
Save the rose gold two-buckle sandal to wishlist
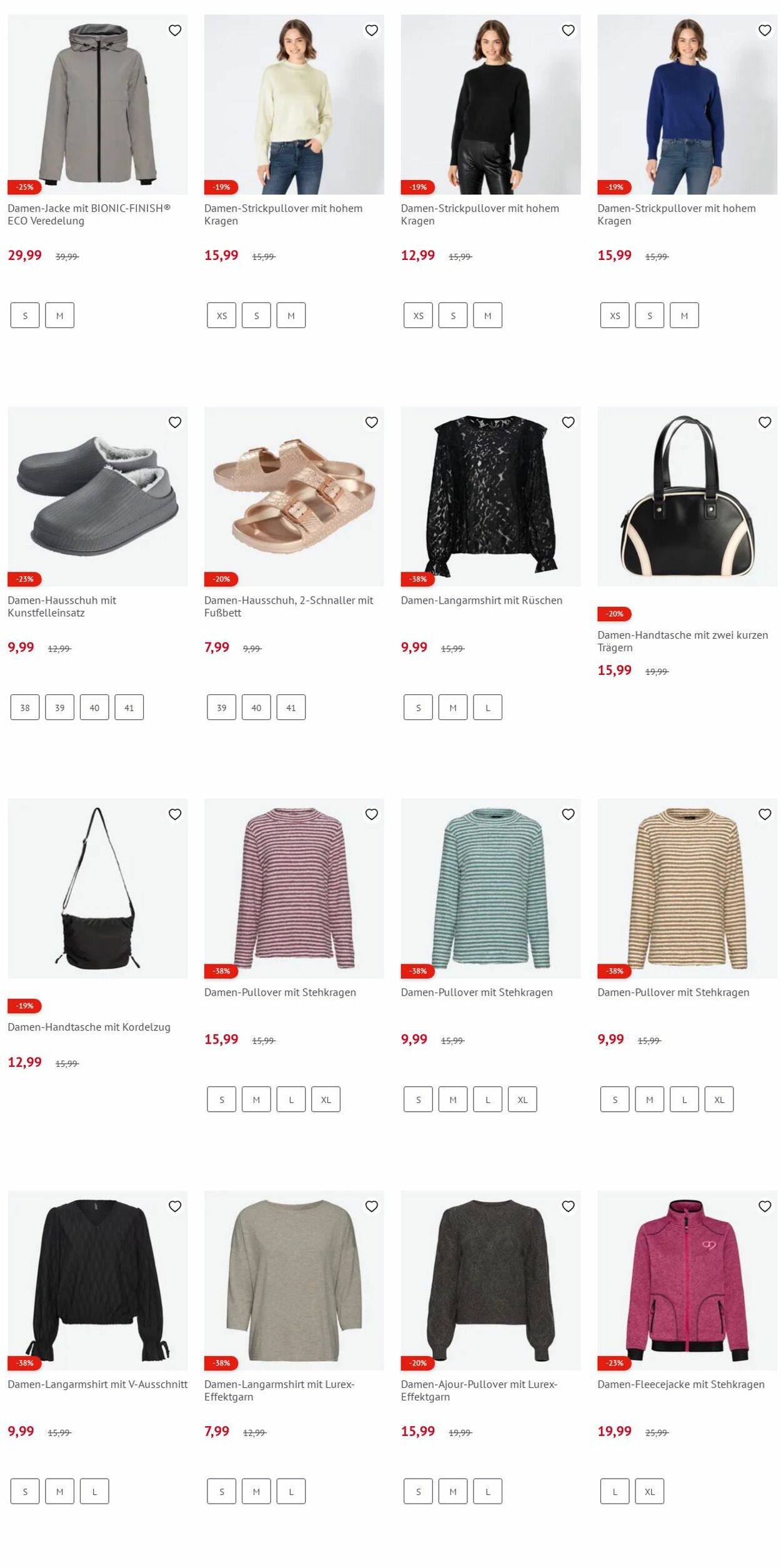(372, 422)
